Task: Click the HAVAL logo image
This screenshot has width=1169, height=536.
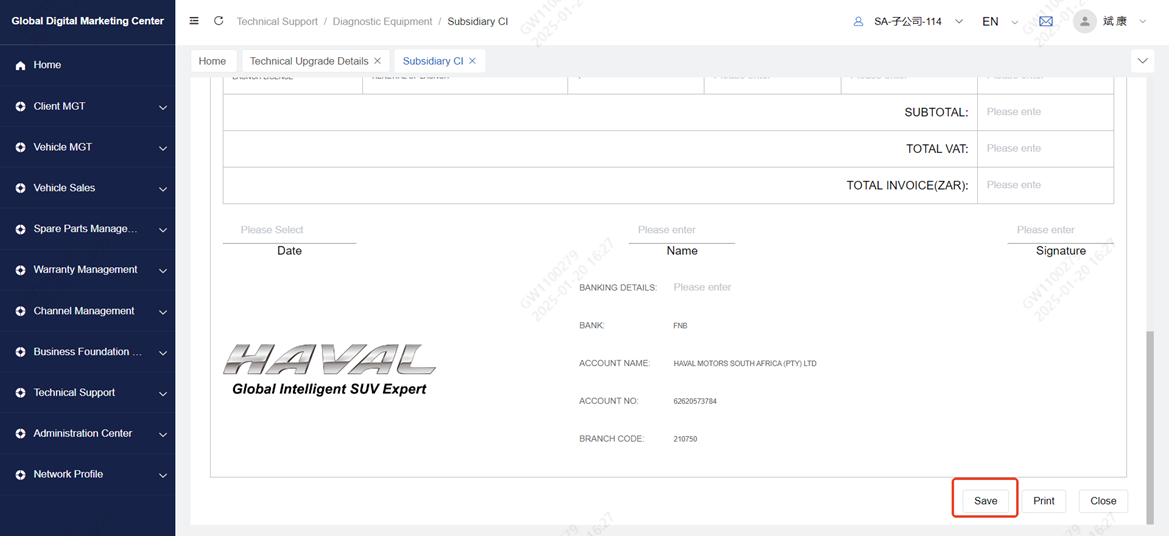Action: (329, 369)
